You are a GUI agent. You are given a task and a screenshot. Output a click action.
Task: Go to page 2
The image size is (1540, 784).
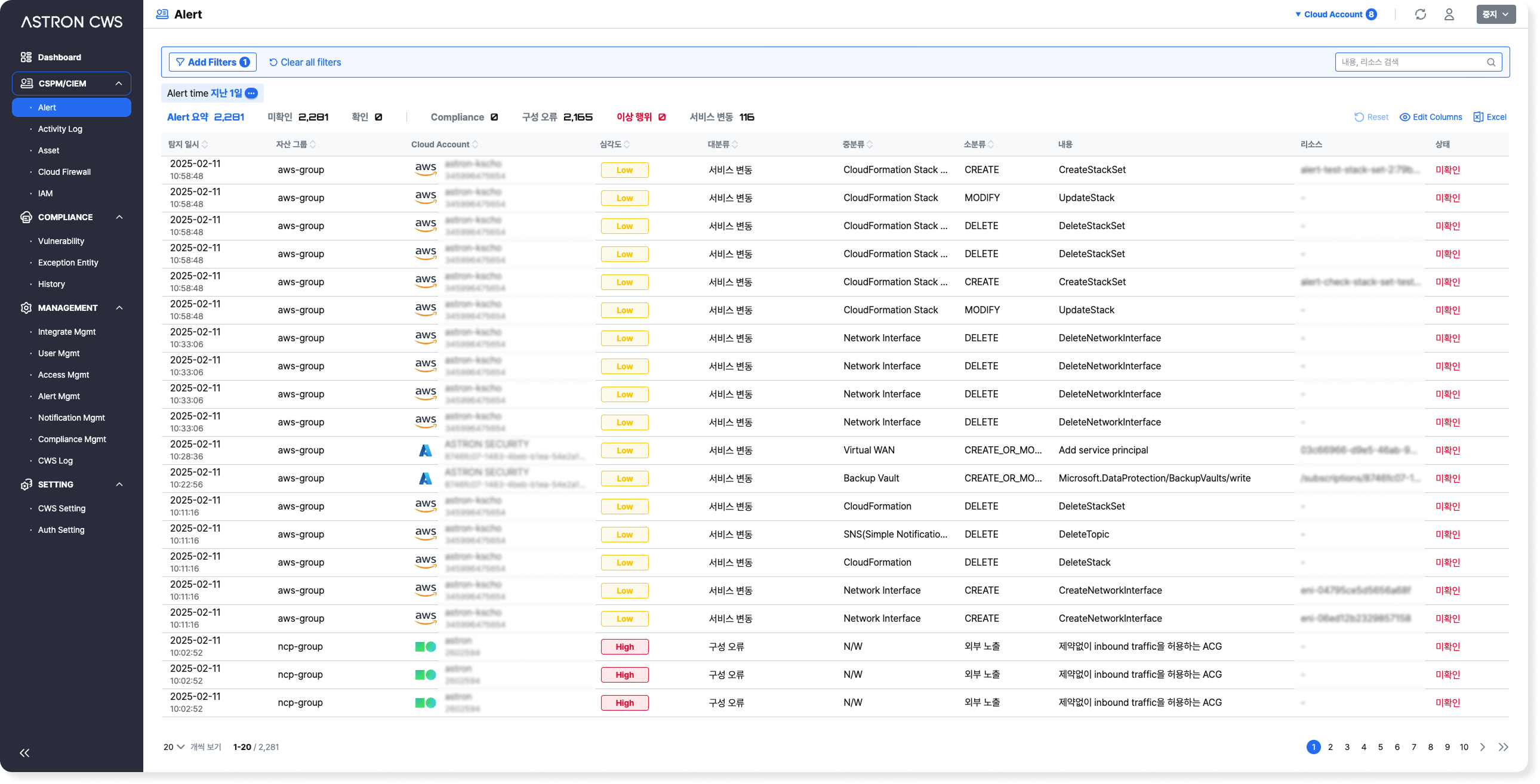[1330, 747]
